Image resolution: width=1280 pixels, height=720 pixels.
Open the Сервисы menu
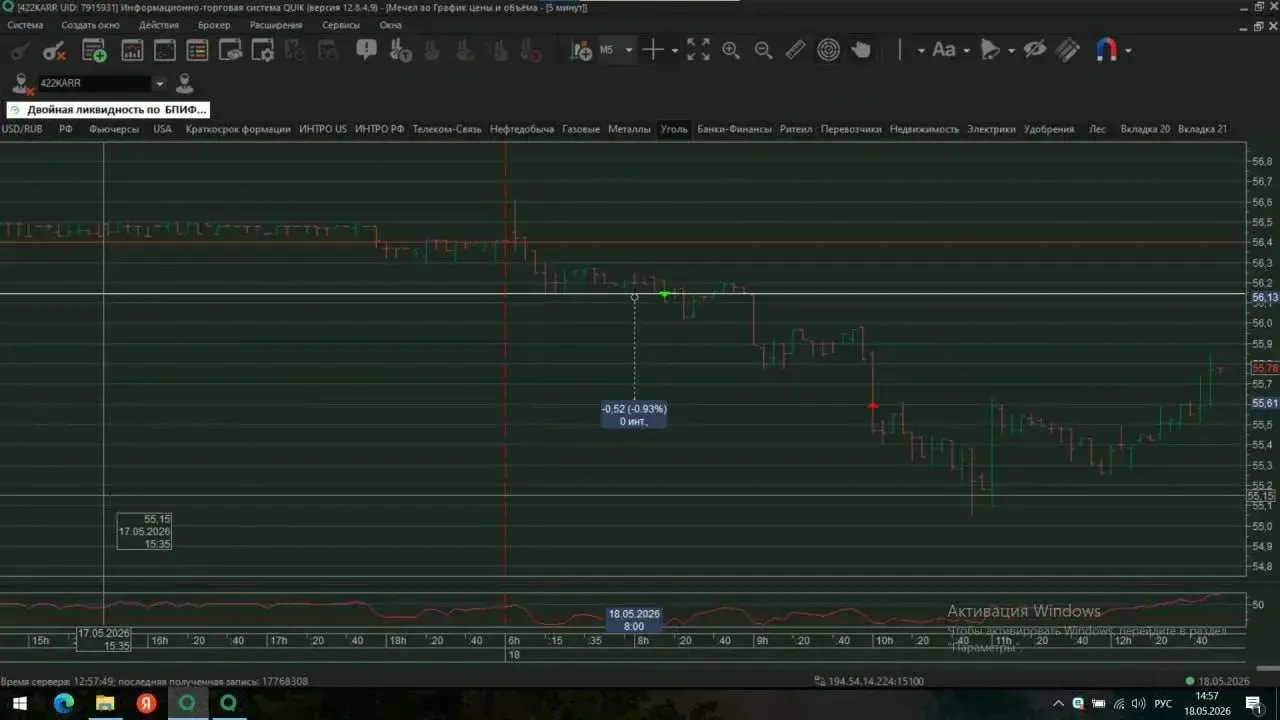click(341, 25)
